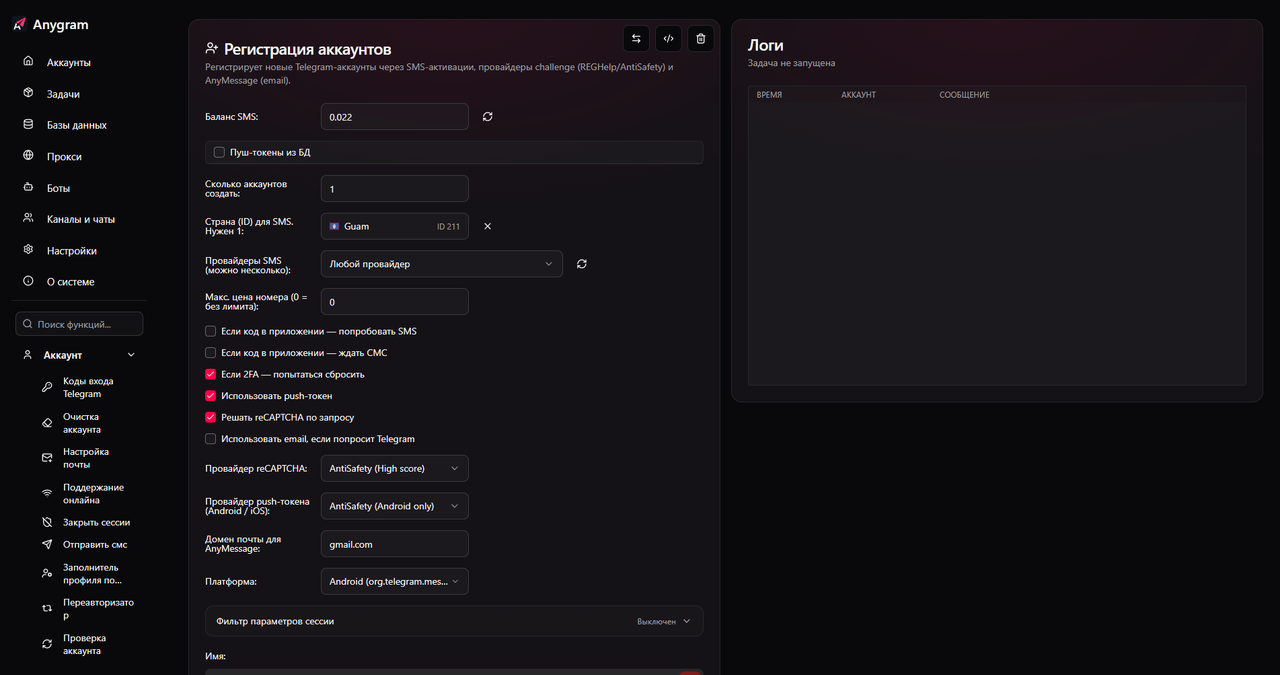The width and height of the screenshot is (1280, 675).
Task: Click the trash delete toolbar button
Action: [x=700, y=39]
